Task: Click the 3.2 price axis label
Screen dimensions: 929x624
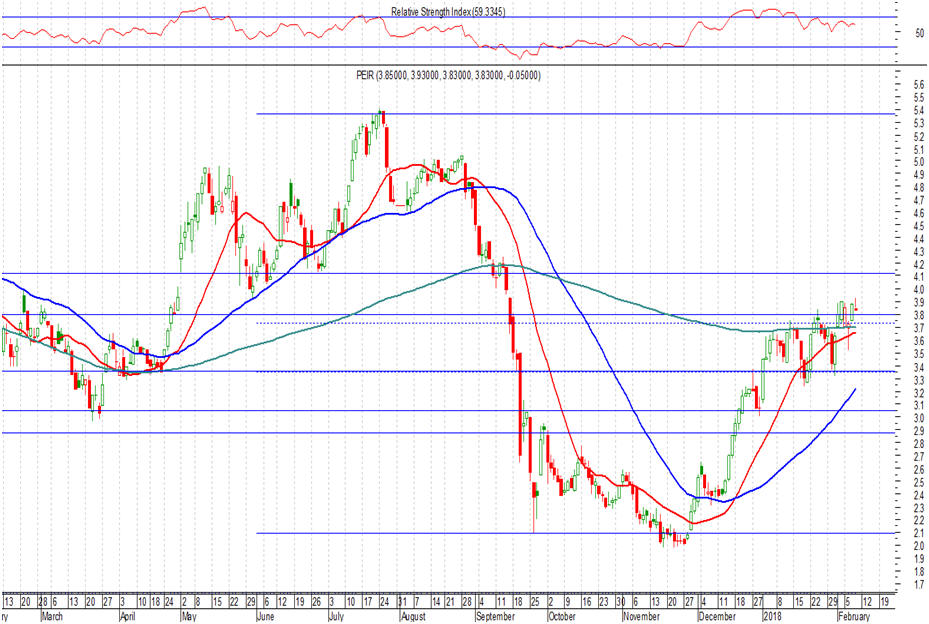Action: (x=919, y=393)
